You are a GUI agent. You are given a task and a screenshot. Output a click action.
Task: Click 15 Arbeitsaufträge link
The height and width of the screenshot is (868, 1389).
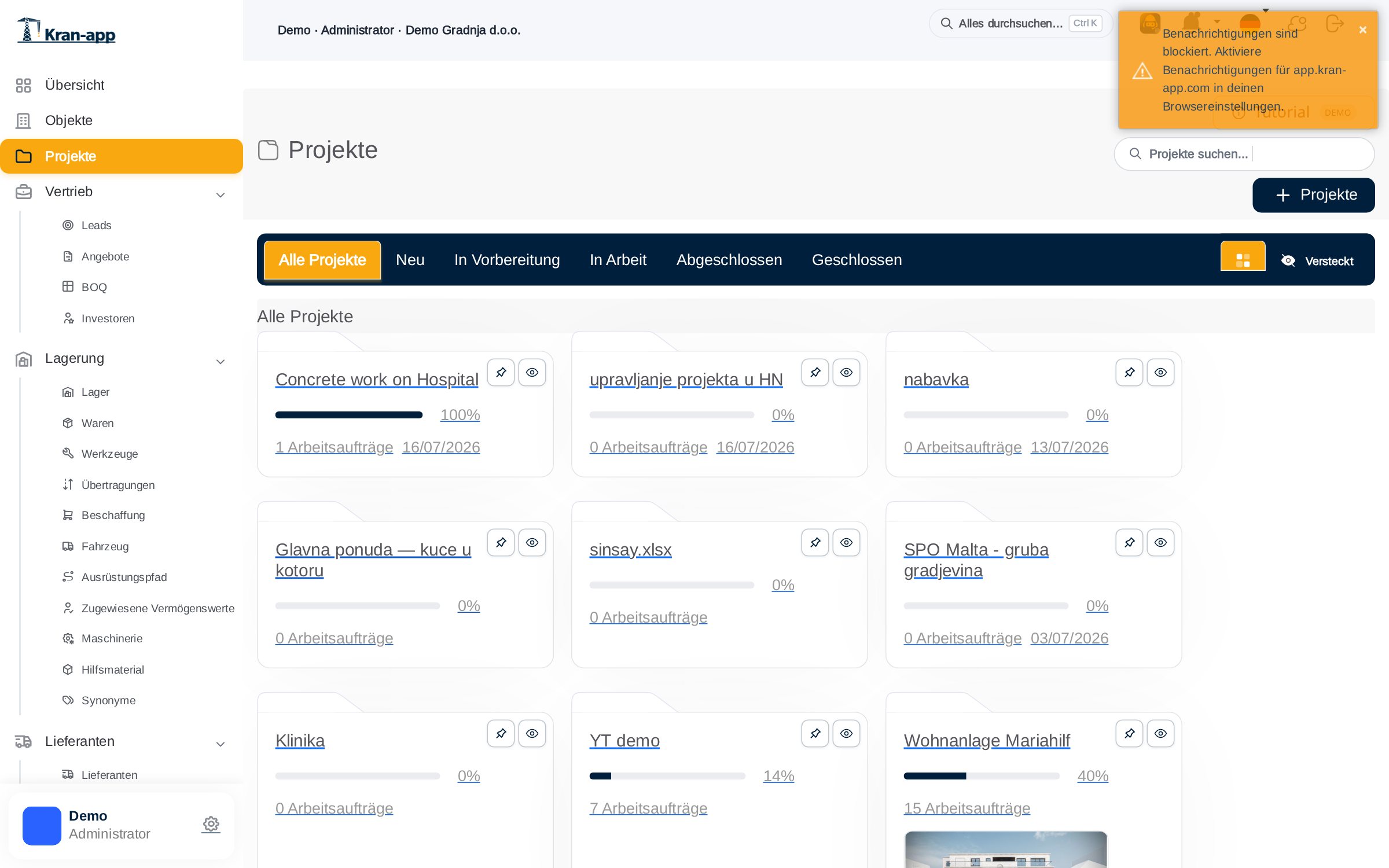[967, 808]
